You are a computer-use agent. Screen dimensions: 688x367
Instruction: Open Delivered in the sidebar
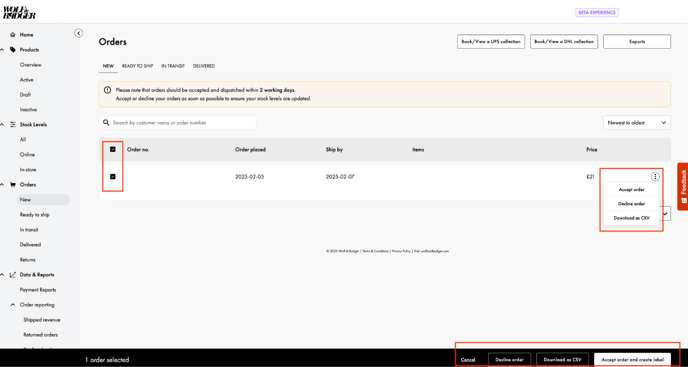(30, 245)
